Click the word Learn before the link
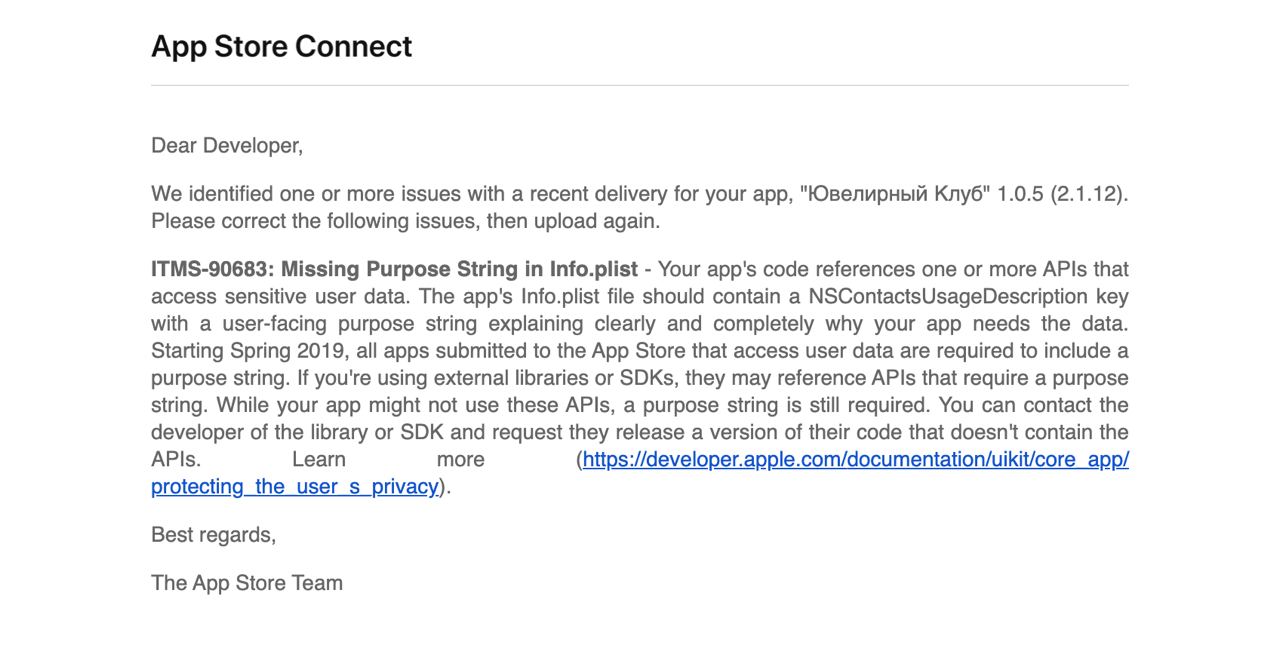The width and height of the screenshot is (1280, 649). click(319, 460)
